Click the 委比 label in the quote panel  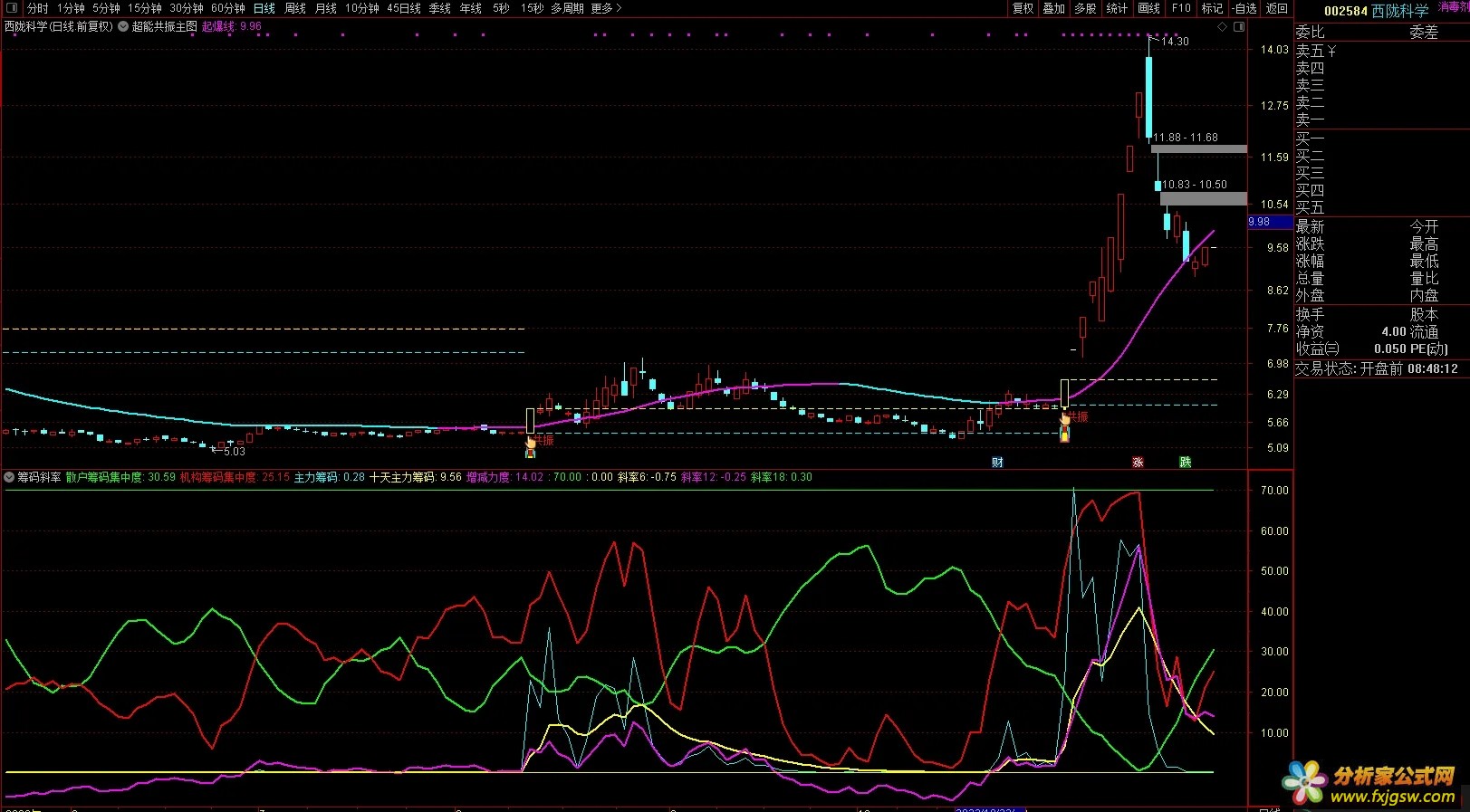[1310, 32]
